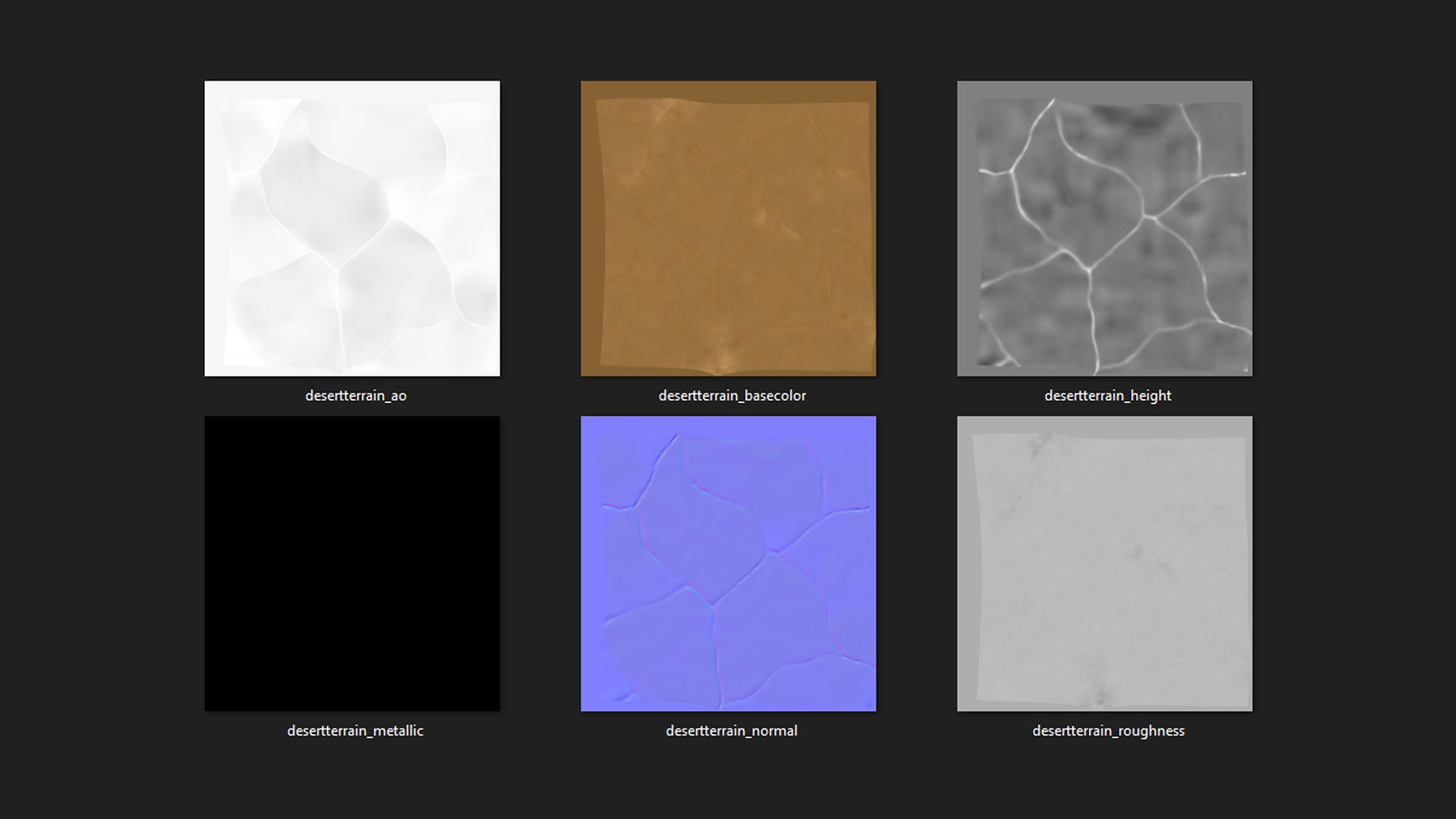1456x819 pixels.
Task: Select the desertterrain_ao texture thumbnail
Action: click(x=352, y=228)
